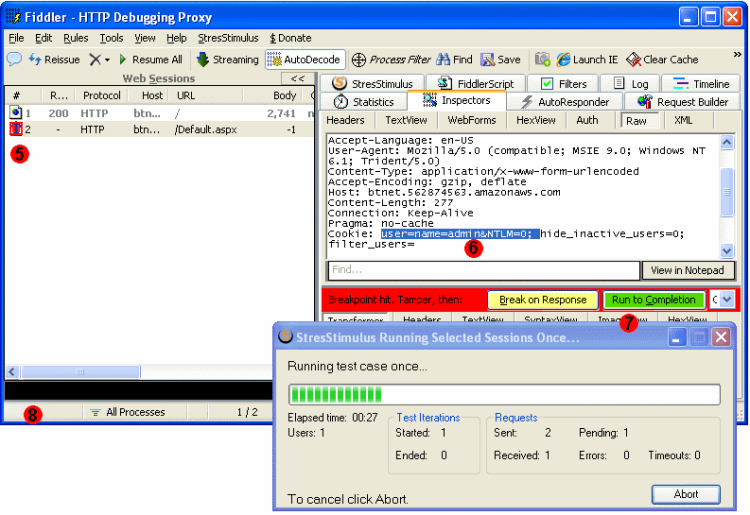Open the File menu
This screenshot has width=750, height=515.
click(16, 38)
